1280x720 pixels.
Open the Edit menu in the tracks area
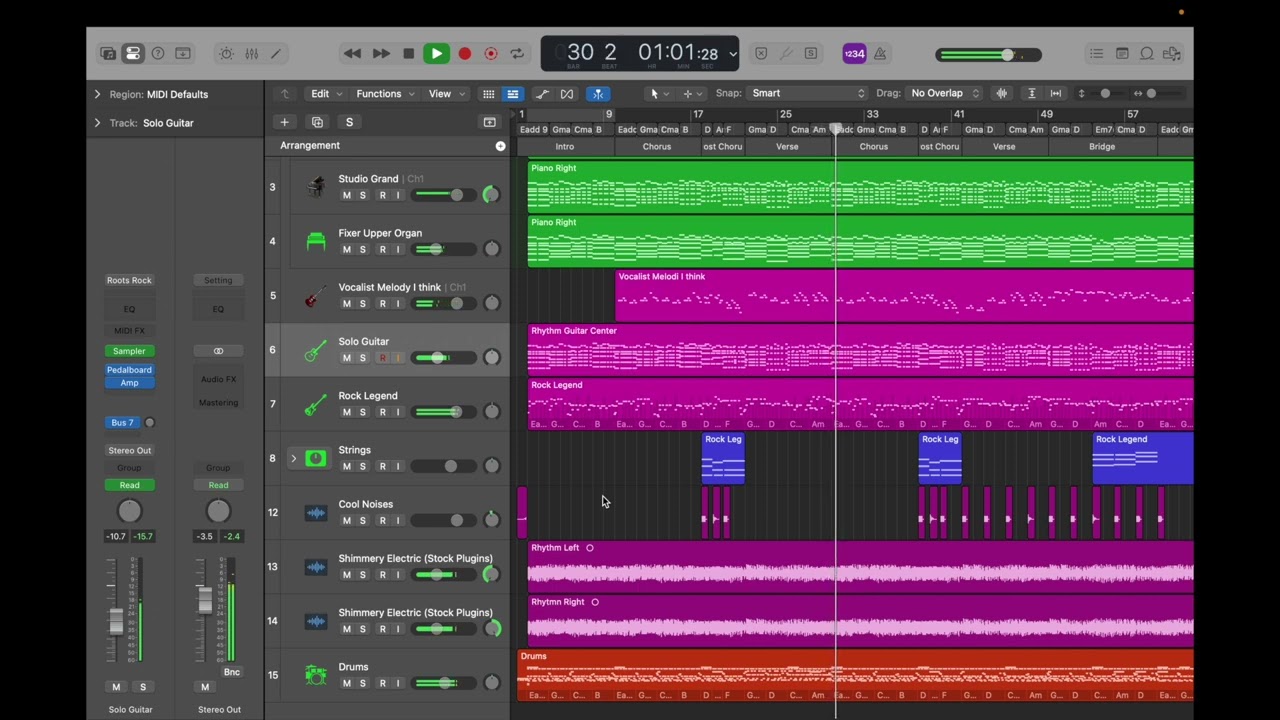click(326, 94)
